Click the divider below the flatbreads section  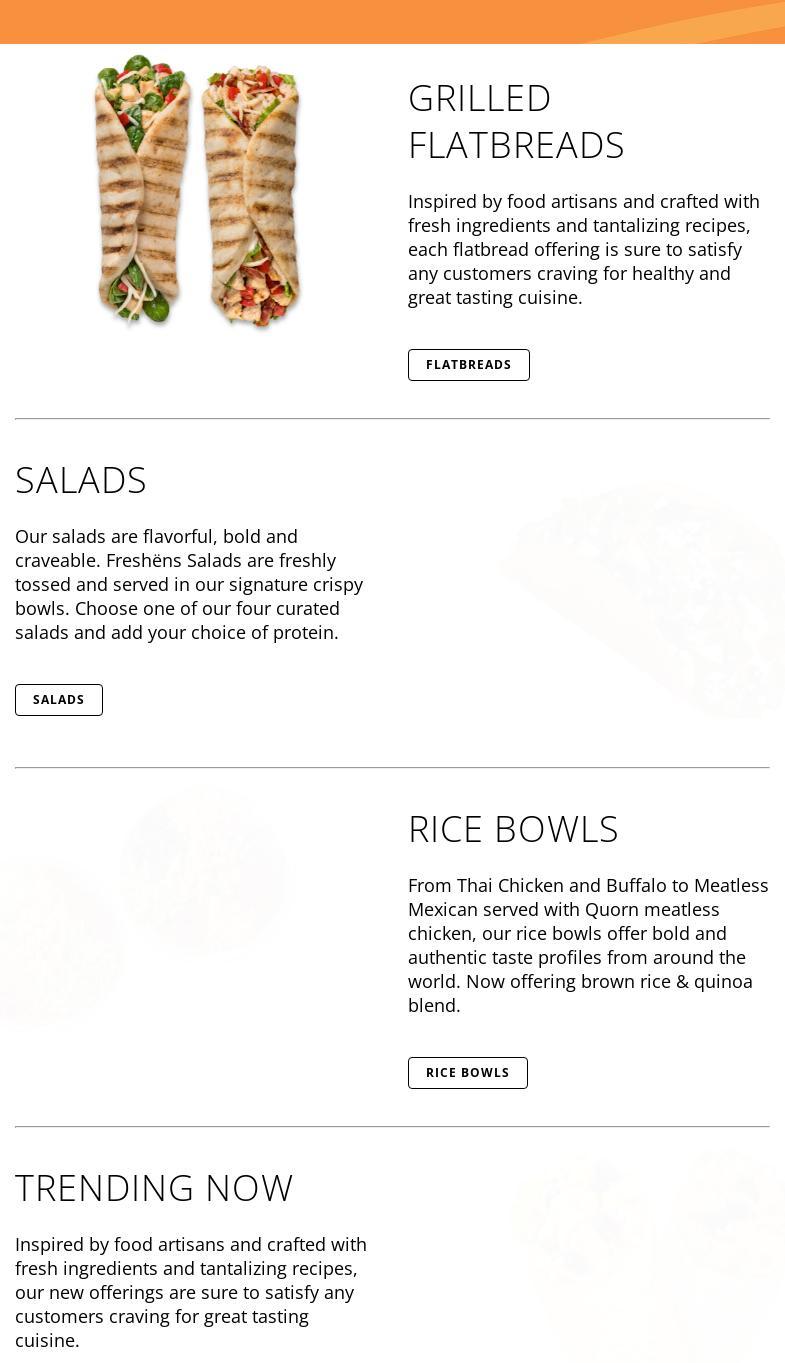(392, 417)
